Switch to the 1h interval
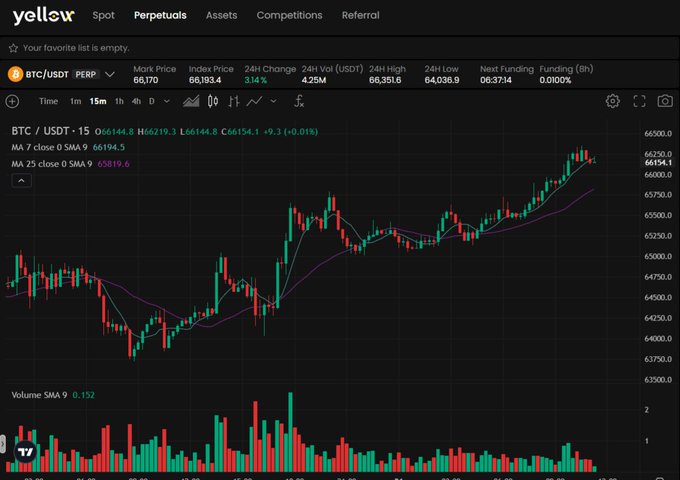This screenshot has width=680, height=480. [119, 101]
